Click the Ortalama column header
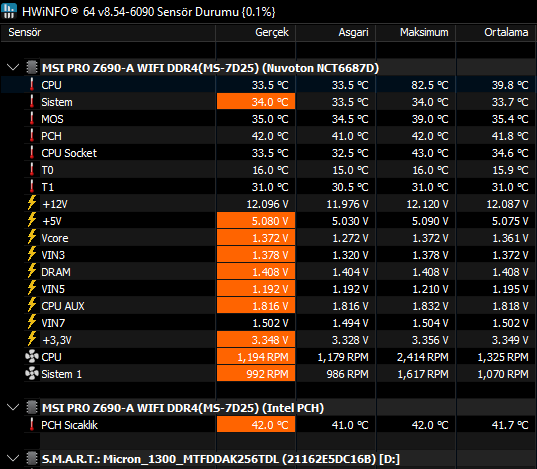Viewport: 537px width, 469px height. tap(496, 33)
